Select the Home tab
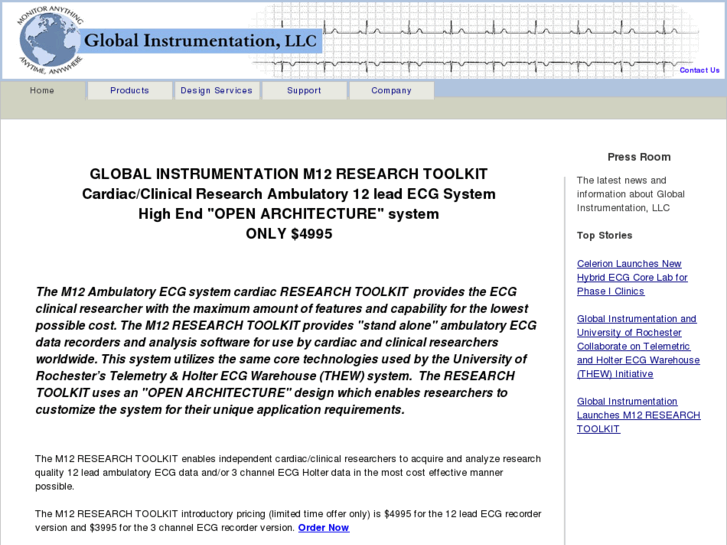The width and height of the screenshot is (727, 545). (42, 90)
